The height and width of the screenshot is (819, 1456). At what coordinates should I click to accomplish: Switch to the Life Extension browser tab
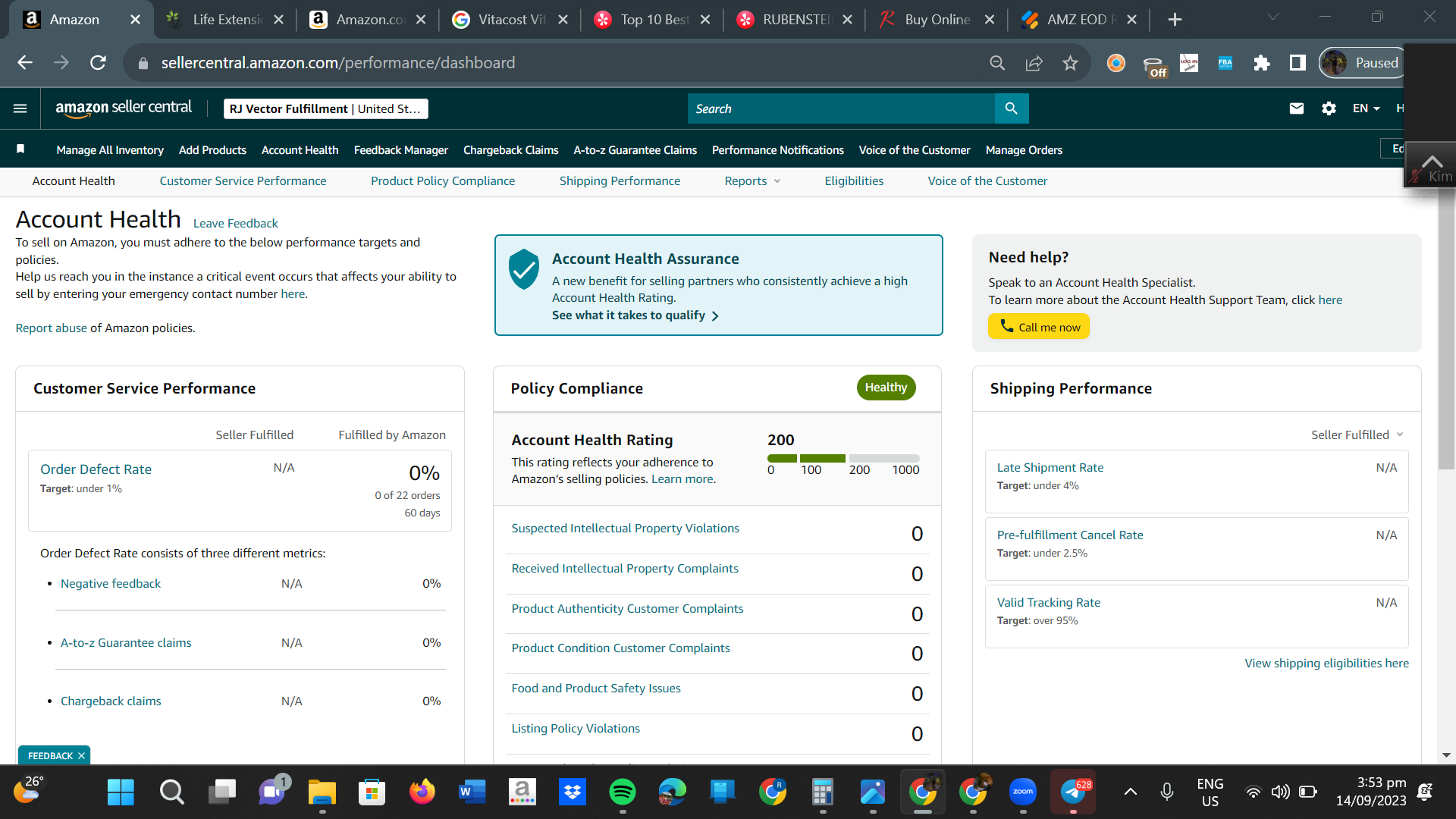[224, 20]
